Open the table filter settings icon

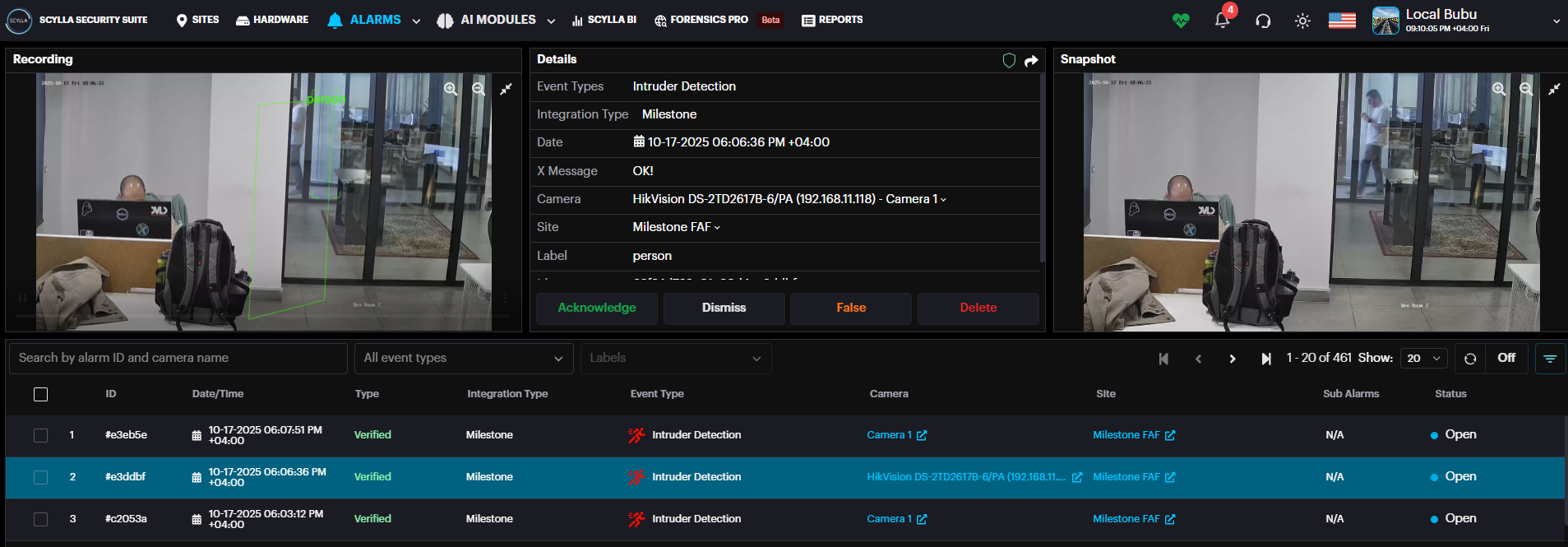1550,359
